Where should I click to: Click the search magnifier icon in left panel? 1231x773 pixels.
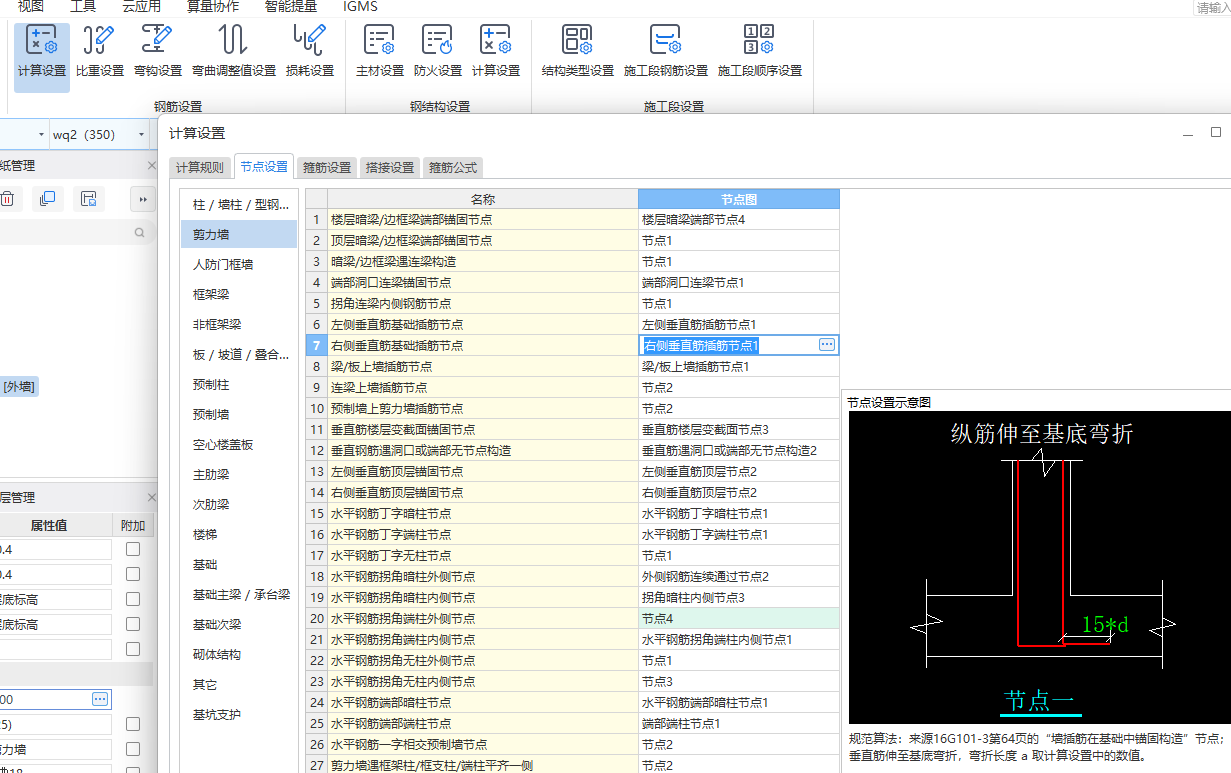click(140, 232)
